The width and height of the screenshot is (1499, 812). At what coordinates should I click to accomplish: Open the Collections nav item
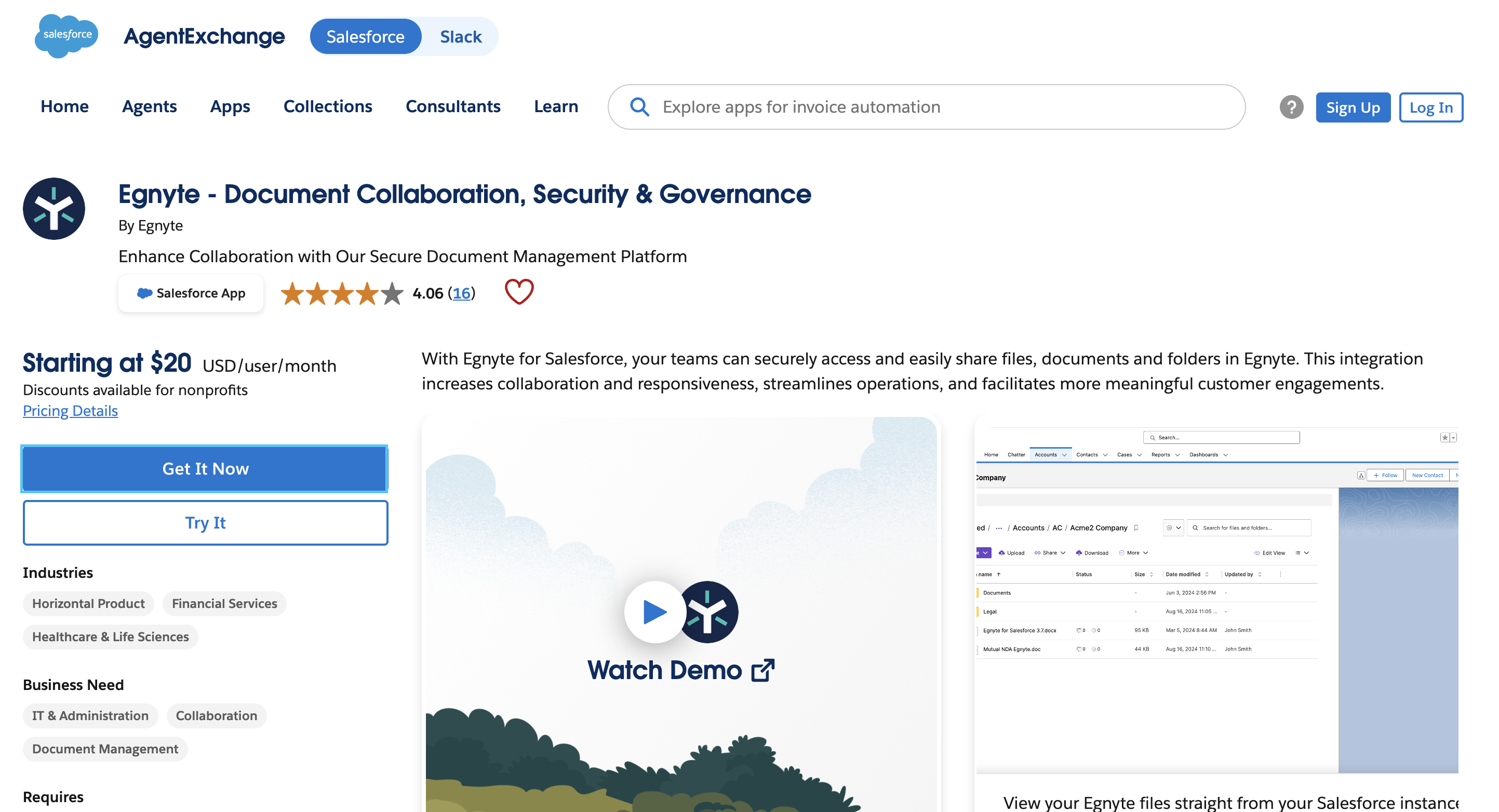point(328,106)
